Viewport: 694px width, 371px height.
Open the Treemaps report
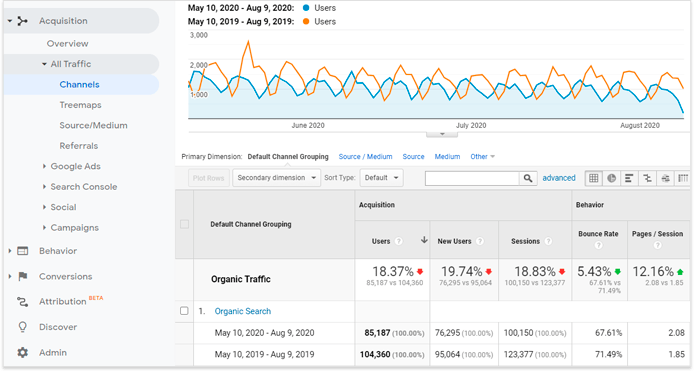pyautogui.click(x=81, y=105)
